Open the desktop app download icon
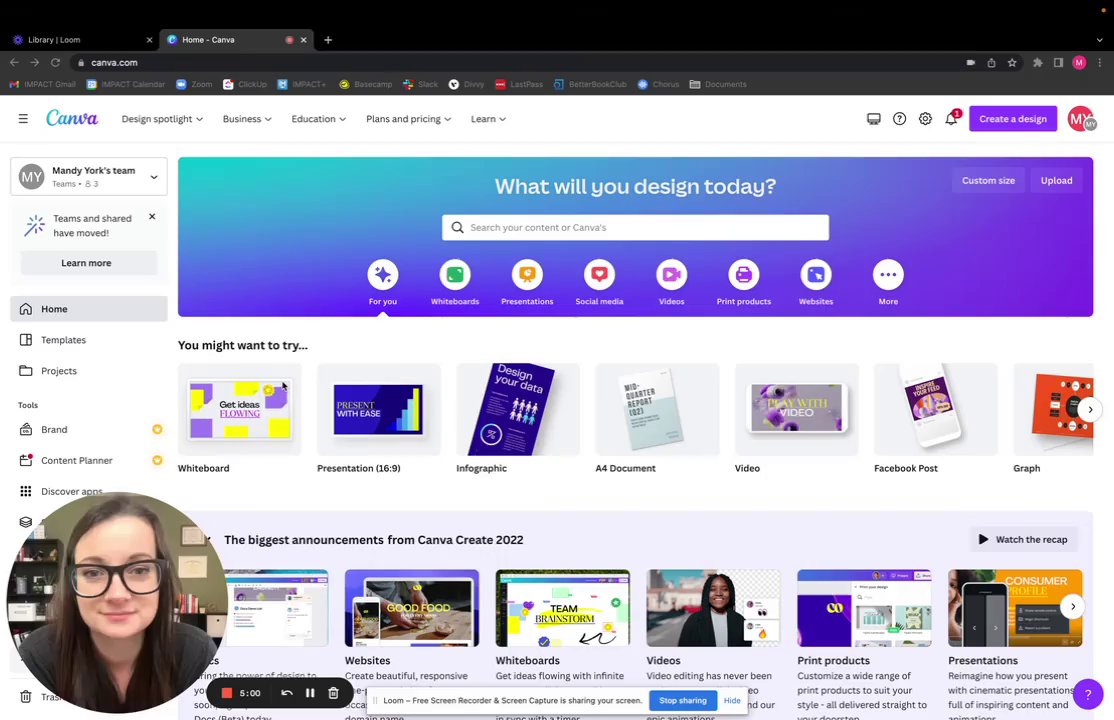 point(873,119)
